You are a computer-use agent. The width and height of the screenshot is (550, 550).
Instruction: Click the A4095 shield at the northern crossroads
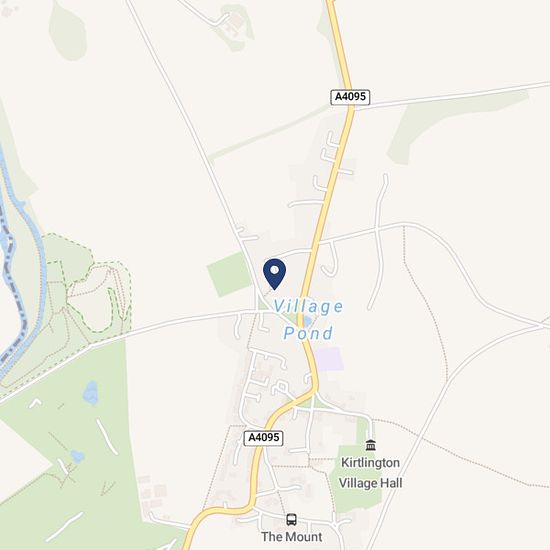[350, 96]
